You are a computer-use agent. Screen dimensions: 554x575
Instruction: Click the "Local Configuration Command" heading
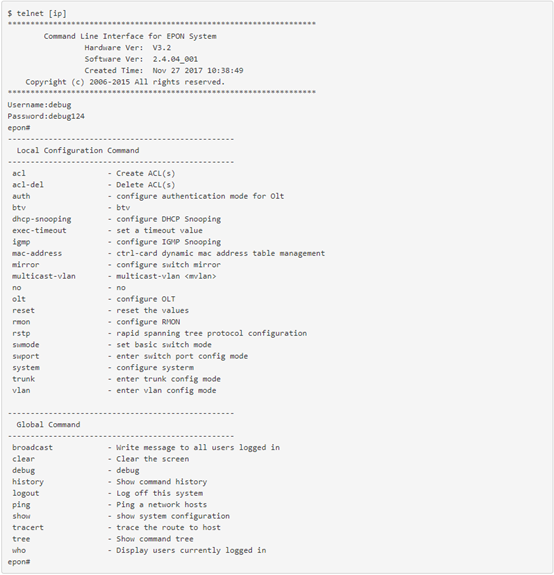click(x=78, y=150)
